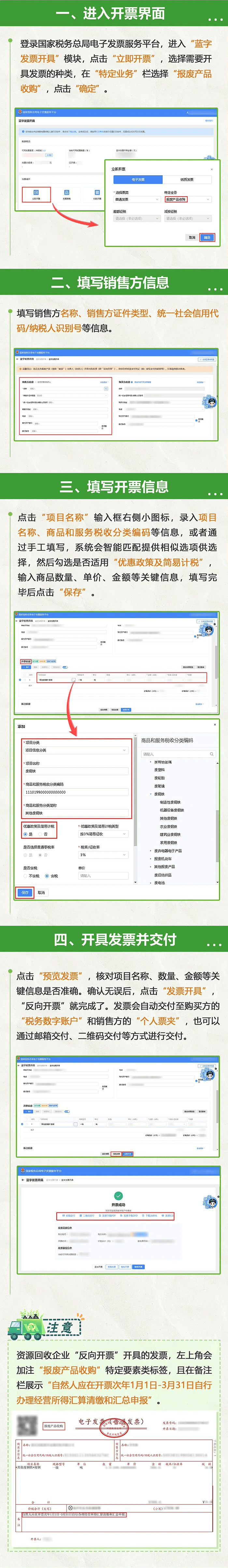Select 是 for 优惠政策及简易计税
The image size is (228, 1568).
click(x=28, y=834)
